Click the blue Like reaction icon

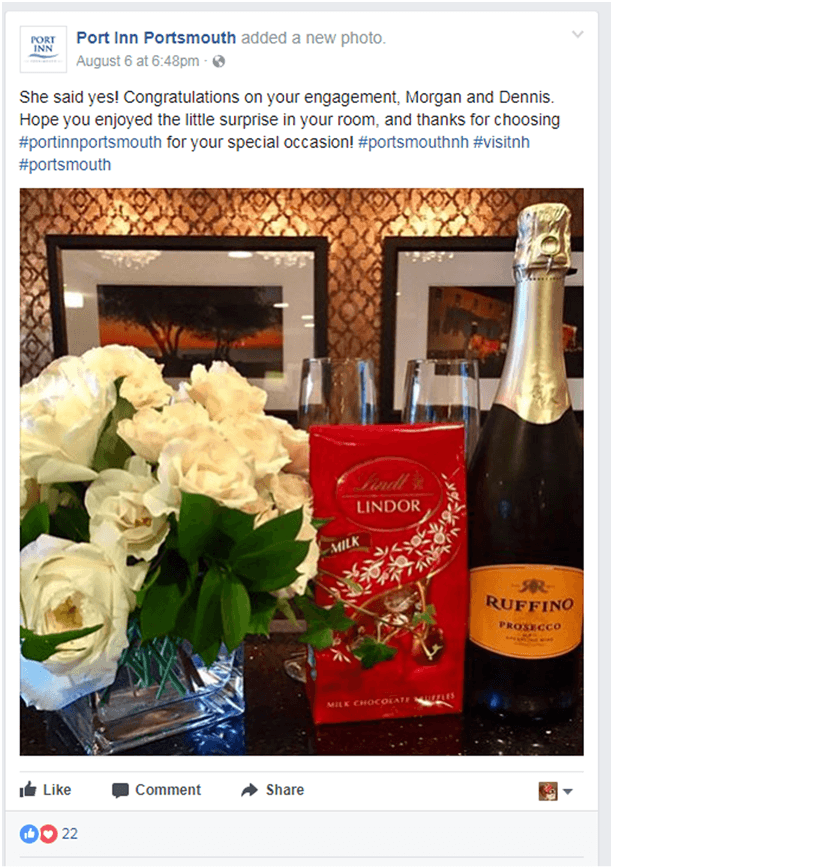(29, 834)
